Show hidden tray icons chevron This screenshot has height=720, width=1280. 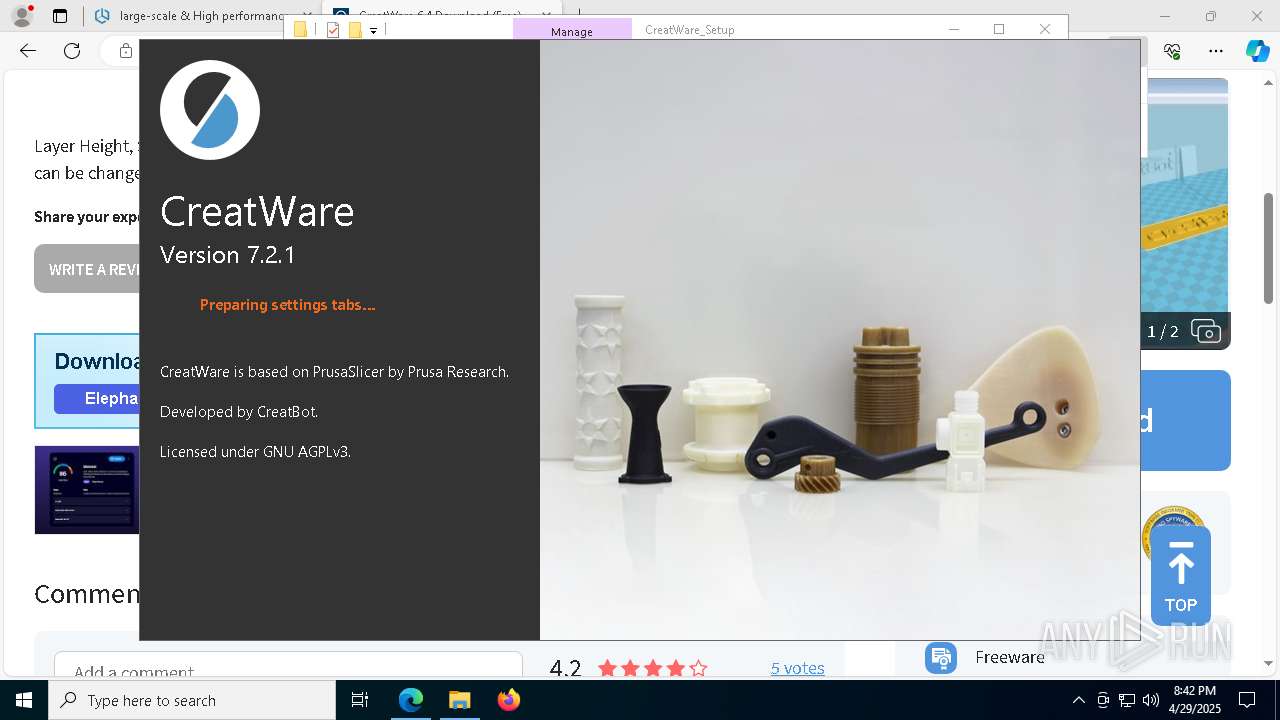1079,700
